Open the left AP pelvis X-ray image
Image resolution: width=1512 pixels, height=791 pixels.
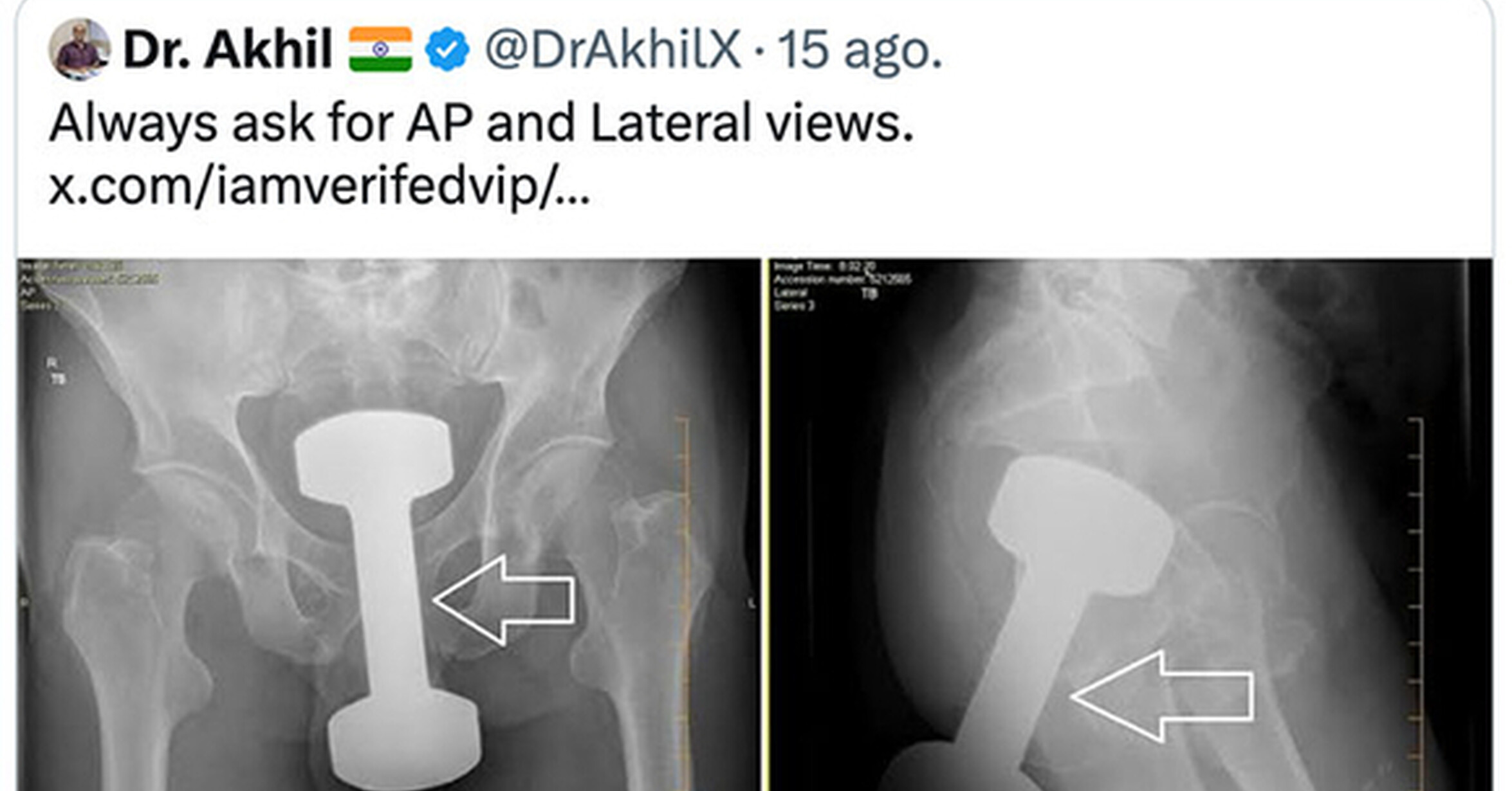click(x=389, y=525)
